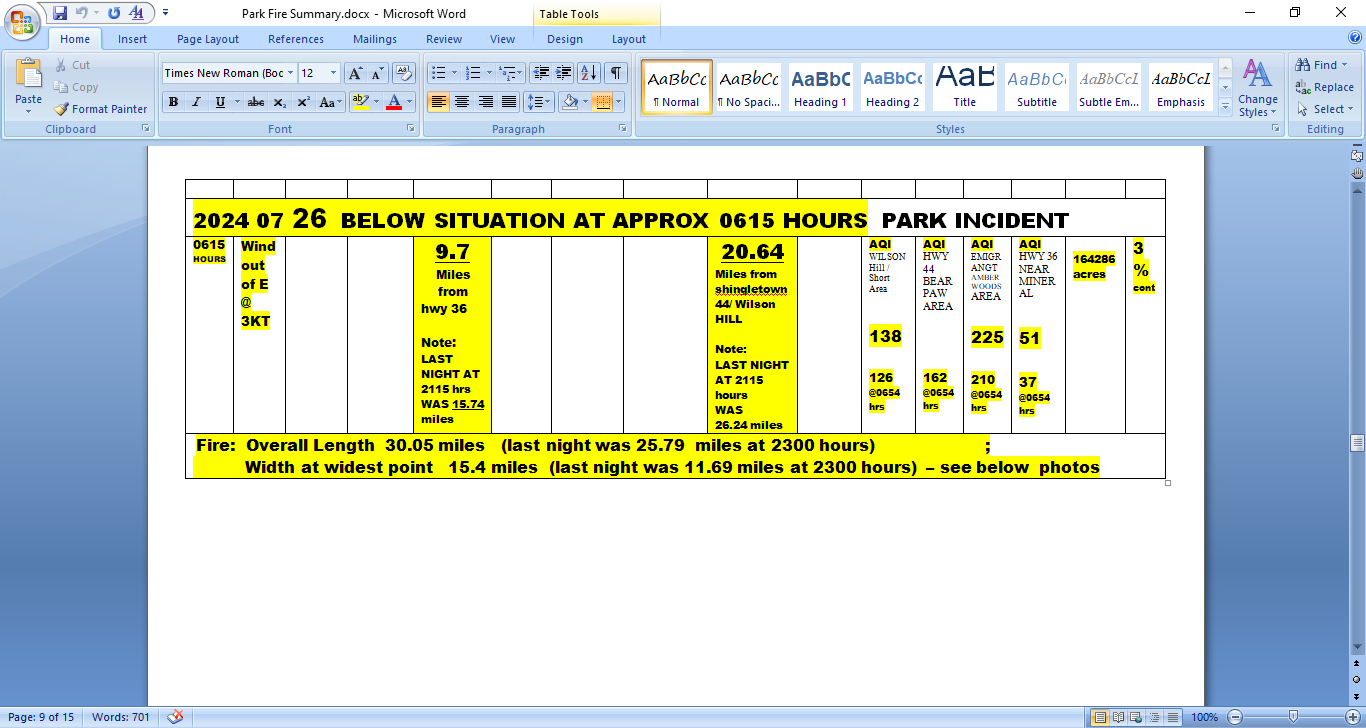1366x728 pixels.
Task: Switch to the Table Tools Design tab
Action: coord(564,39)
